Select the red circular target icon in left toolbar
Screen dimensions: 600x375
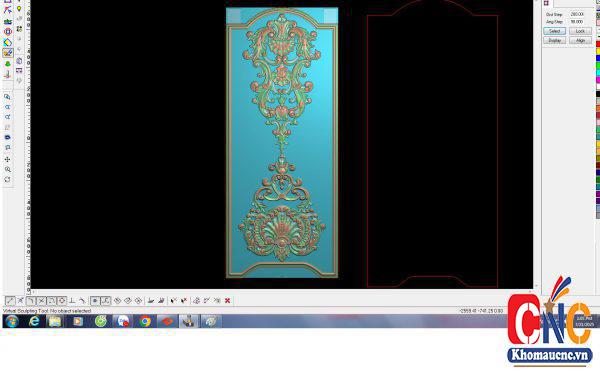pyautogui.click(x=8, y=32)
